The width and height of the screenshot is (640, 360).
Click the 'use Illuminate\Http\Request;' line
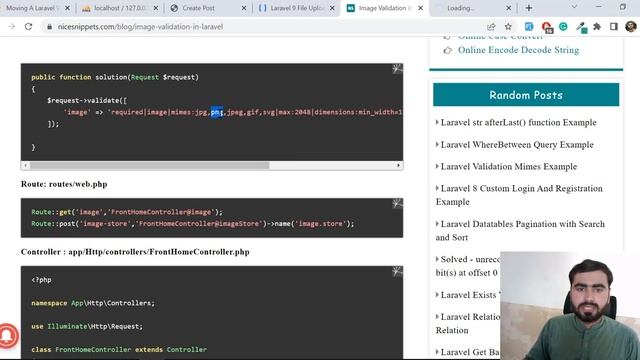87,326
